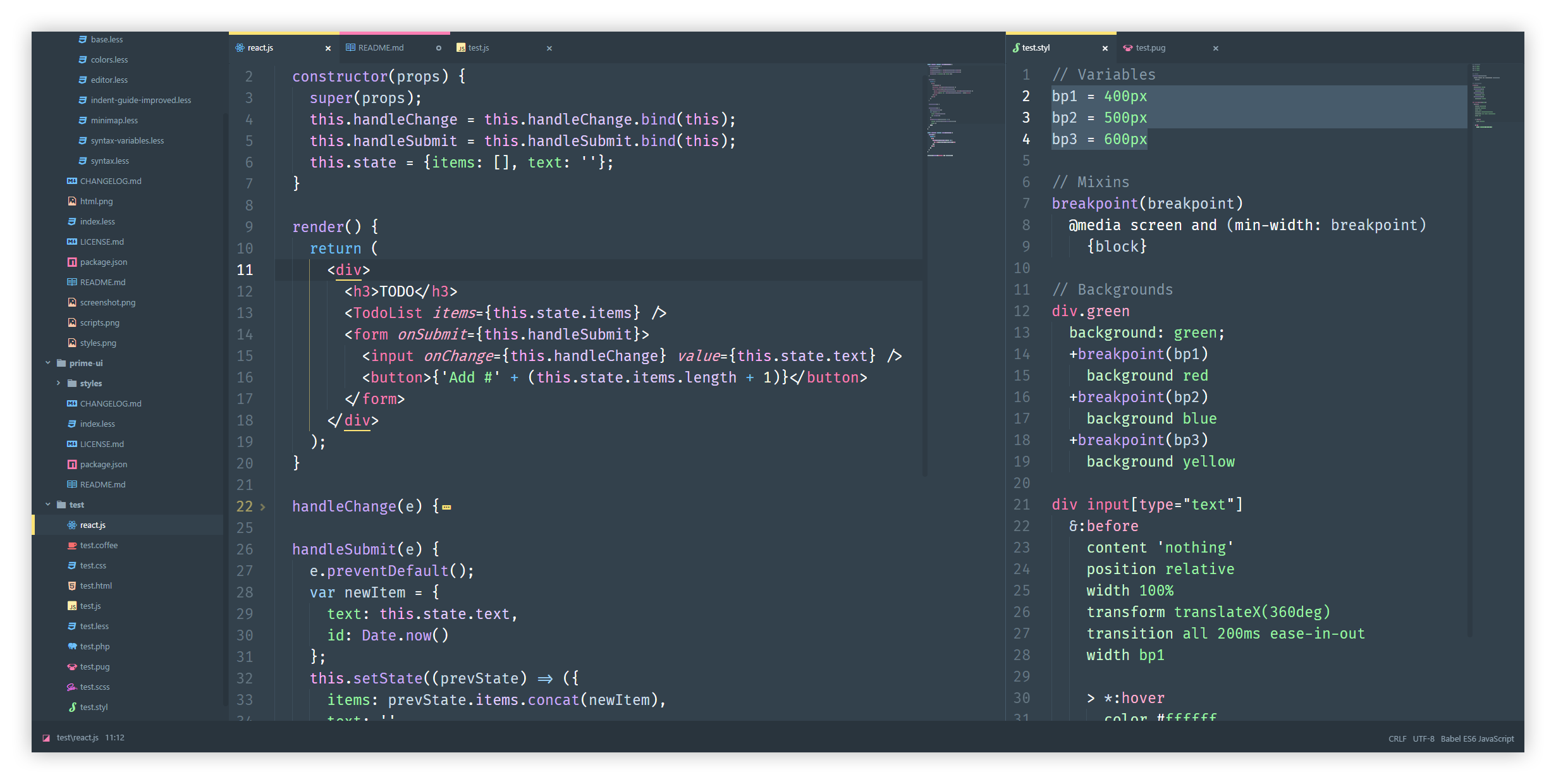Click the folded code marker after handleChange(e)
1556x784 pixels.
446,507
